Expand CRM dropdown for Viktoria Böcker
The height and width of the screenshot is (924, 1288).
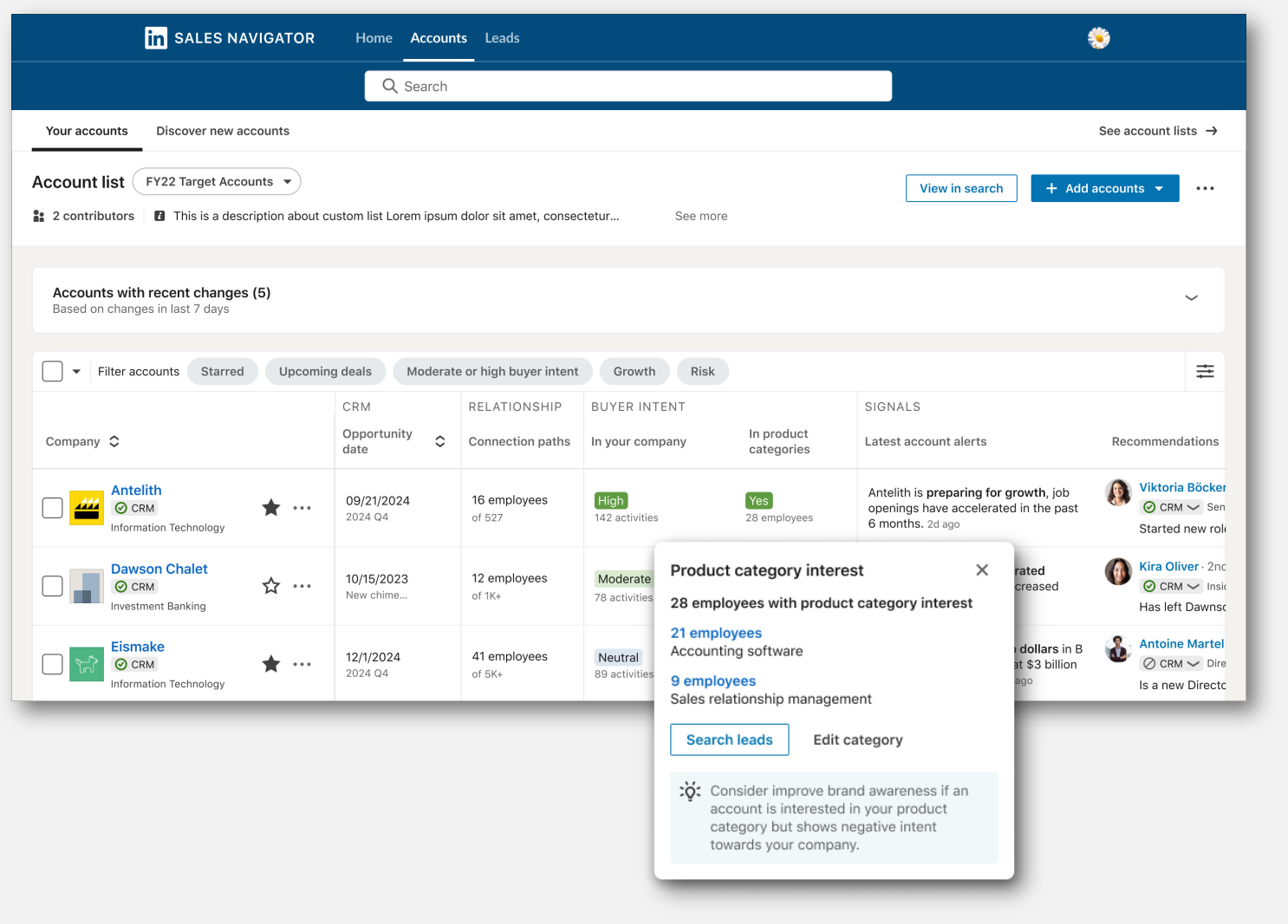(x=1194, y=507)
